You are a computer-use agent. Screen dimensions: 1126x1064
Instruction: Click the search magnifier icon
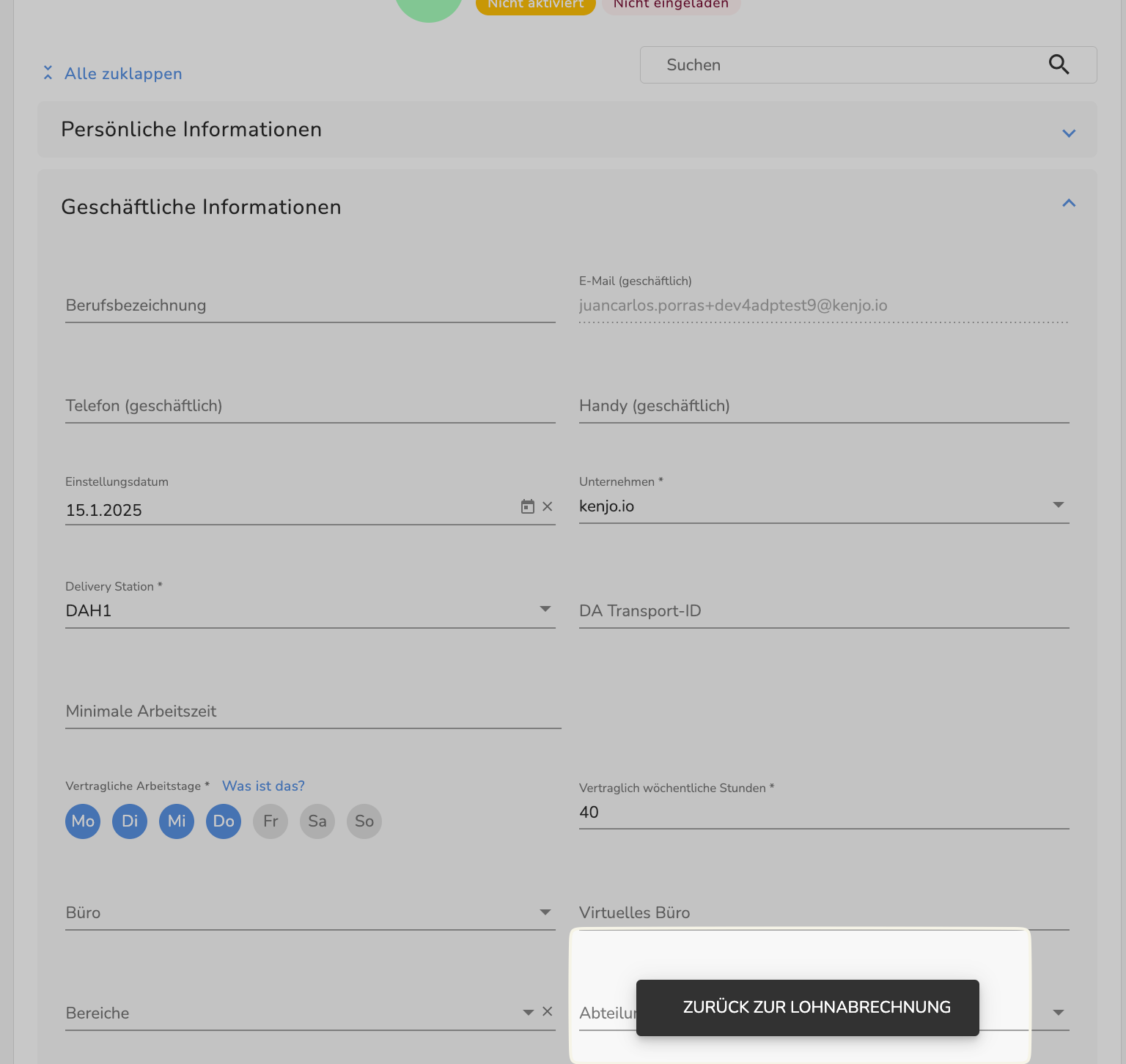point(1059,64)
